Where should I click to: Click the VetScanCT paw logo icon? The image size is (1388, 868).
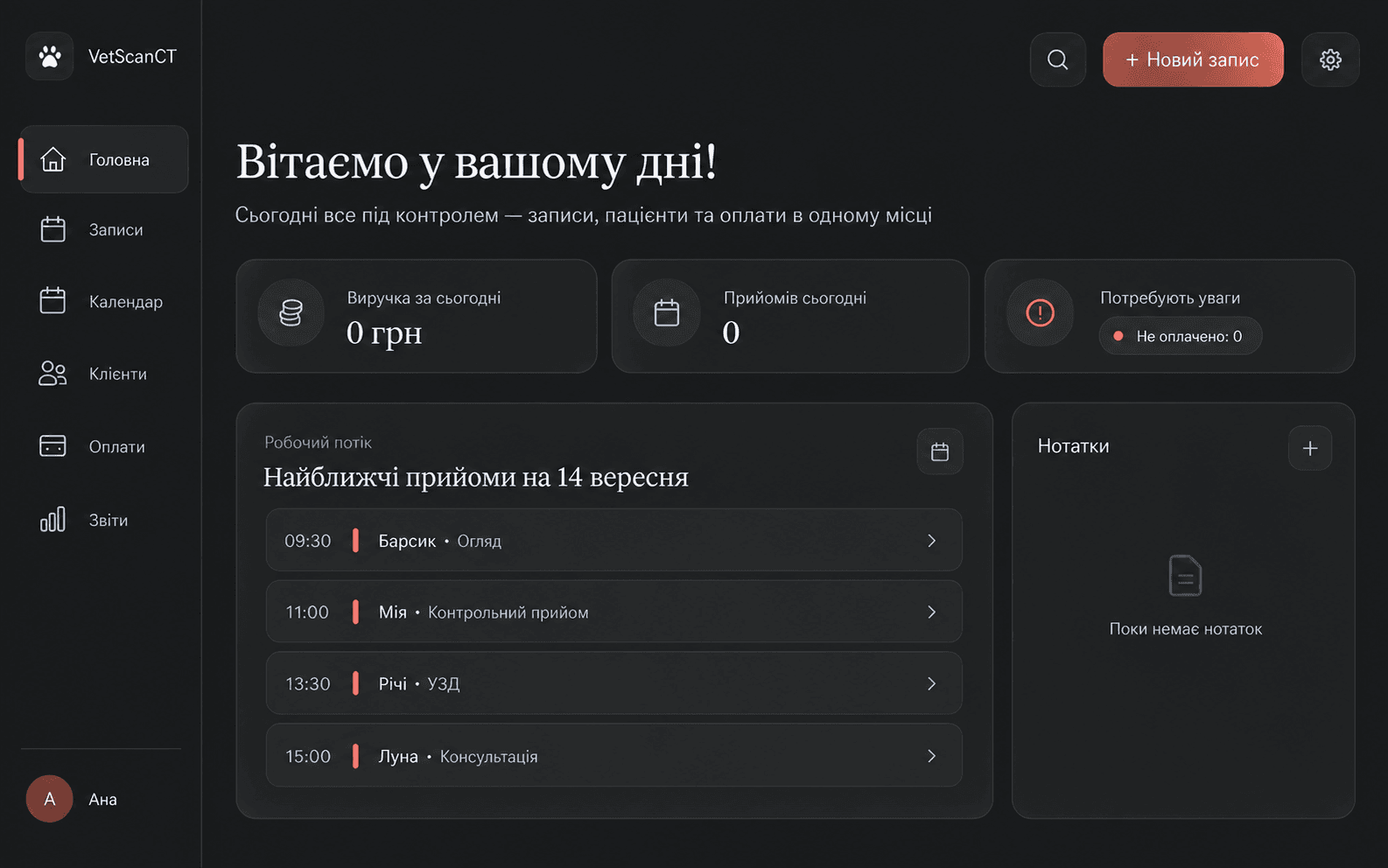pyautogui.click(x=50, y=57)
